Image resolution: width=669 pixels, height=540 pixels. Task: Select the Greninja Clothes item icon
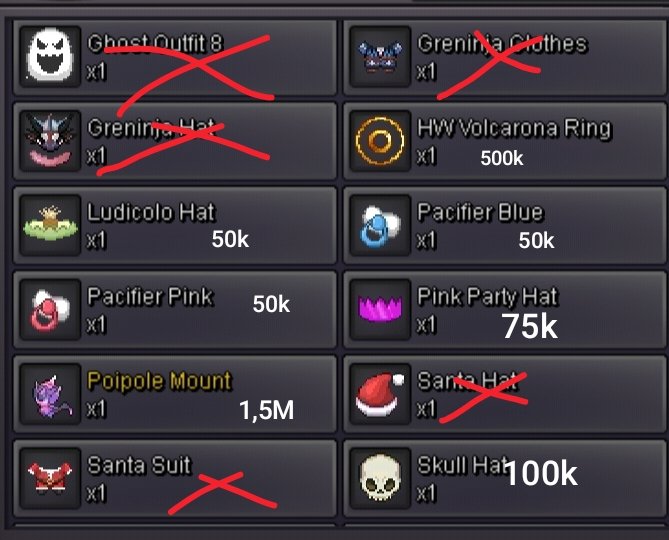pos(380,56)
